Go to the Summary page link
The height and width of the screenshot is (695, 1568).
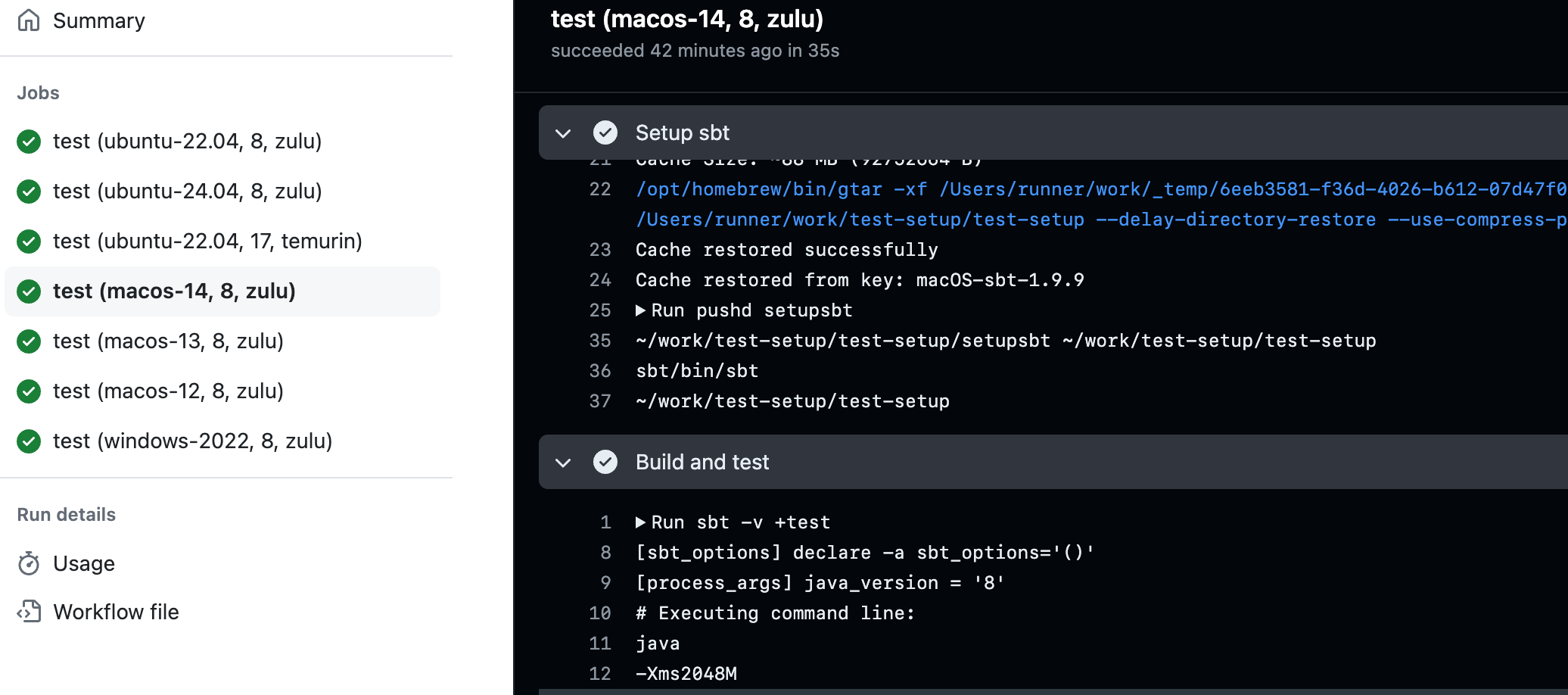tap(98, 21)
